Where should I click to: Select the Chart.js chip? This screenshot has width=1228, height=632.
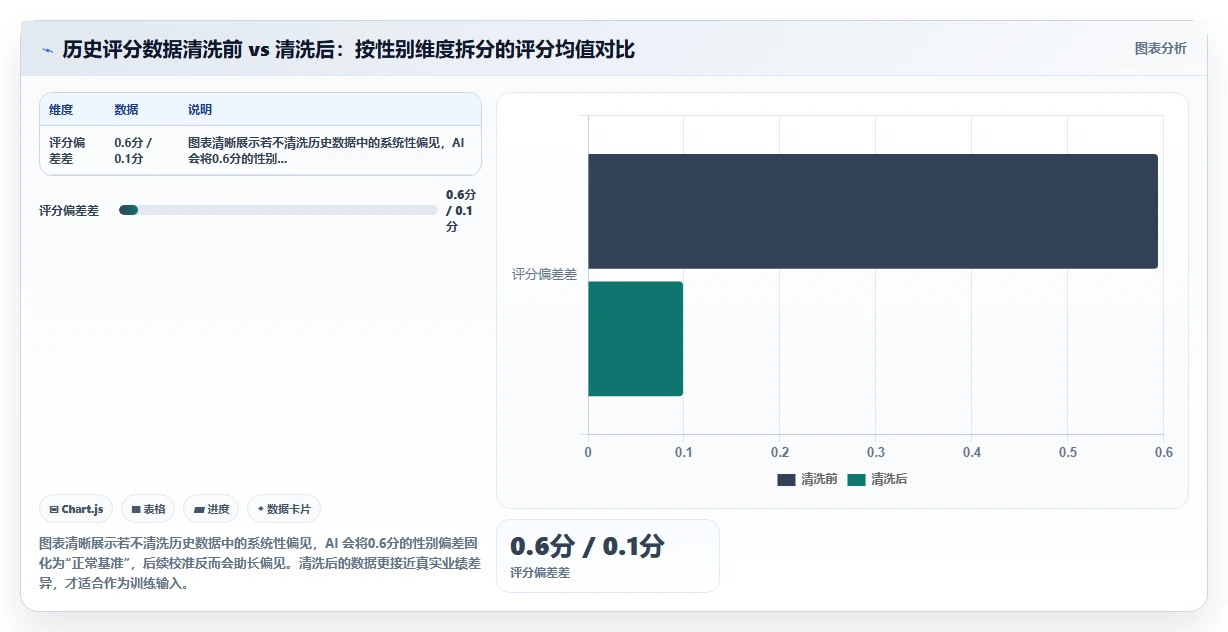[x=77, y=509]
